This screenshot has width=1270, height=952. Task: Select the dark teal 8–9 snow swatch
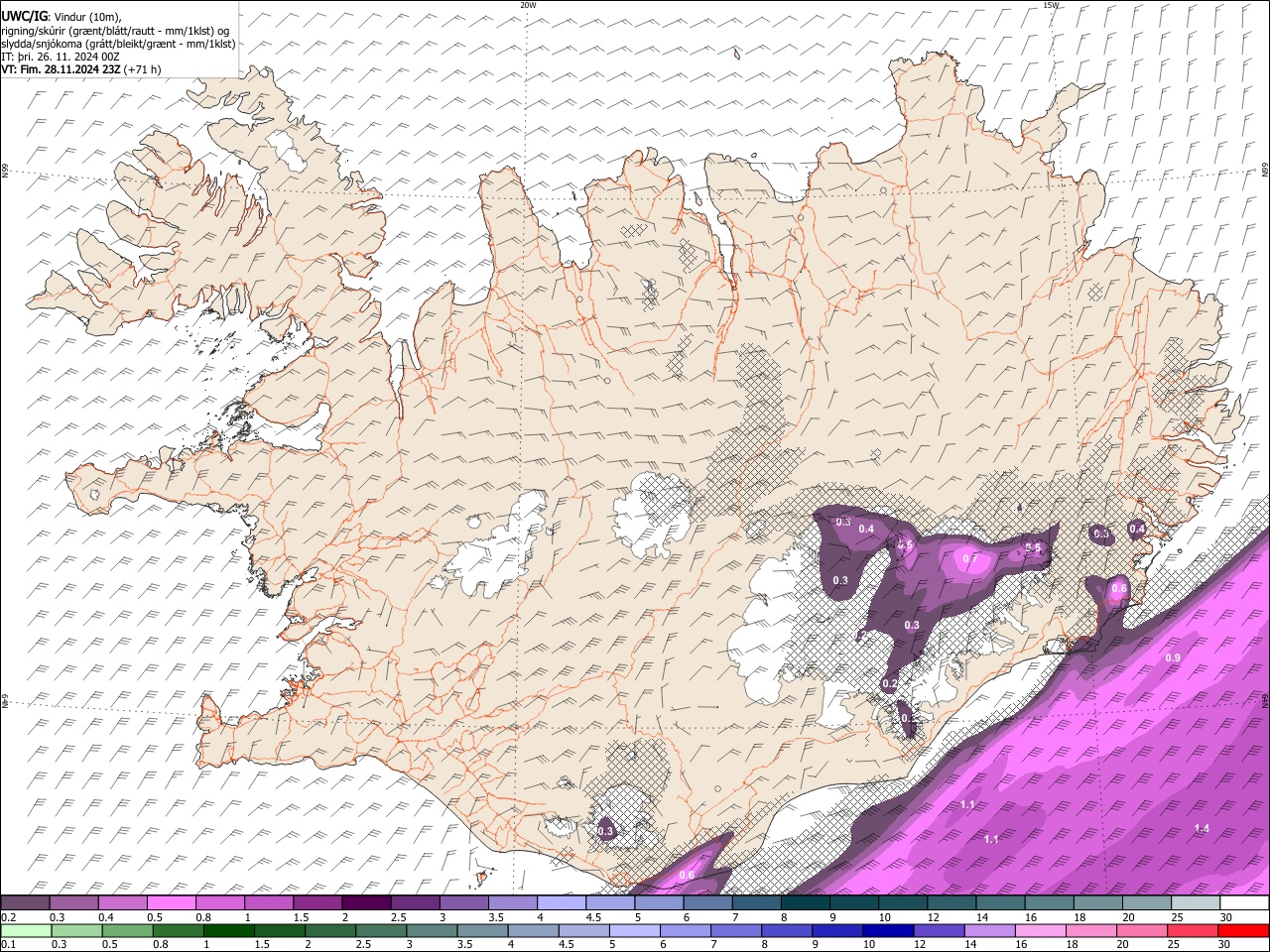[x=806, y=903]
